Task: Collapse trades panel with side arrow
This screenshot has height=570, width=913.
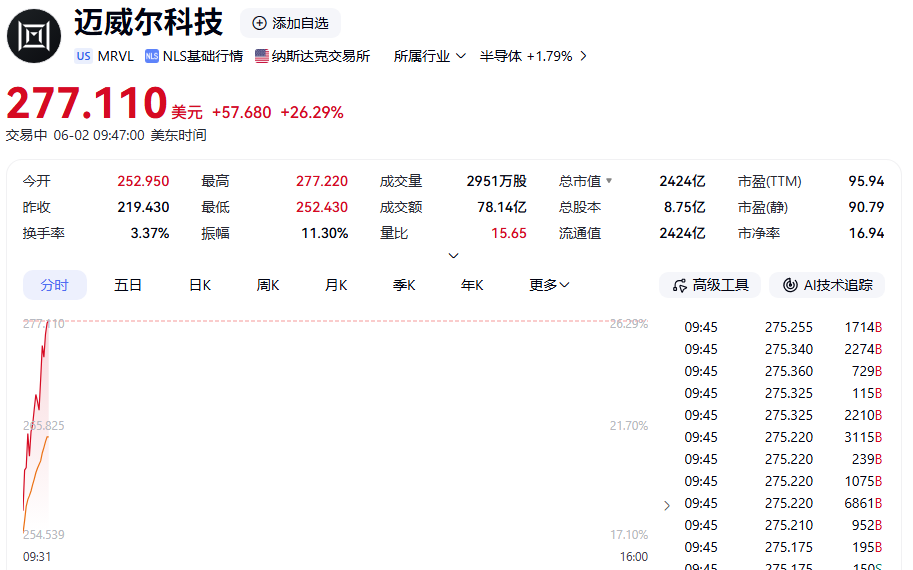Action: [x=667, y=505]
